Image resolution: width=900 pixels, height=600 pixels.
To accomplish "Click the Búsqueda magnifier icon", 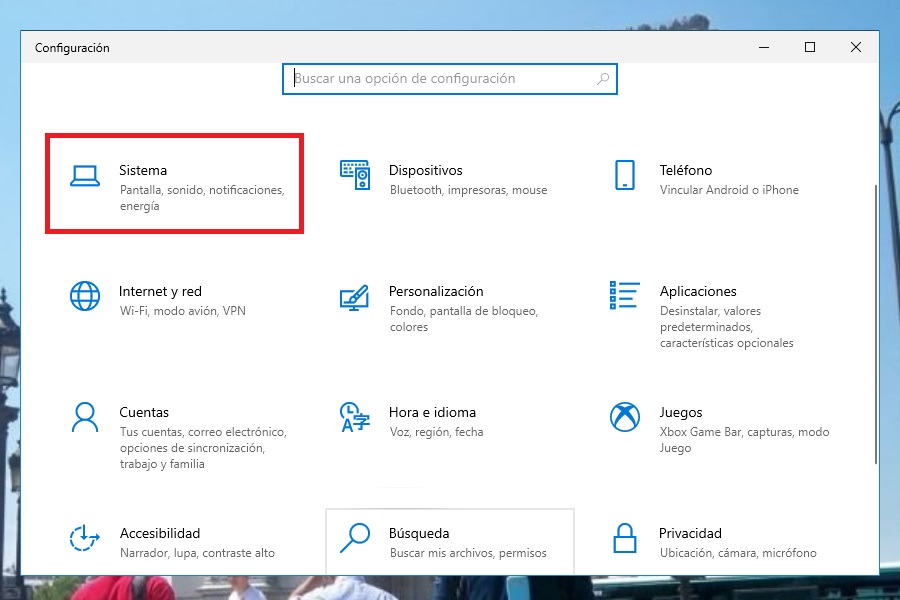I will (356, 537).
